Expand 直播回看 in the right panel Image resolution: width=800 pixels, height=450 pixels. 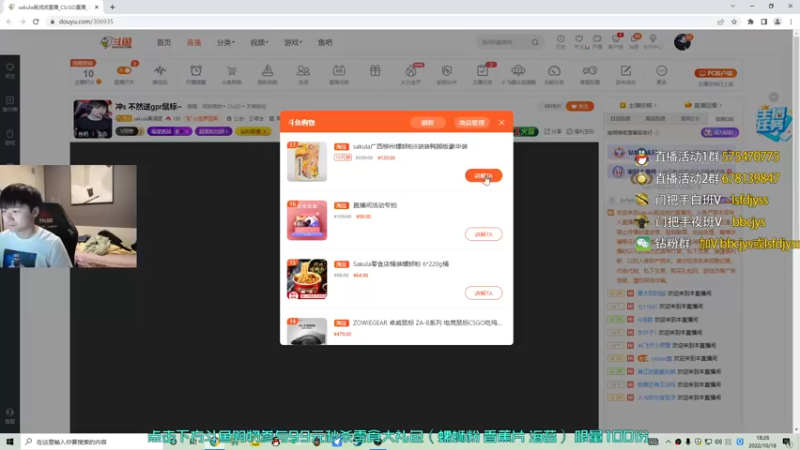point(704,105)
